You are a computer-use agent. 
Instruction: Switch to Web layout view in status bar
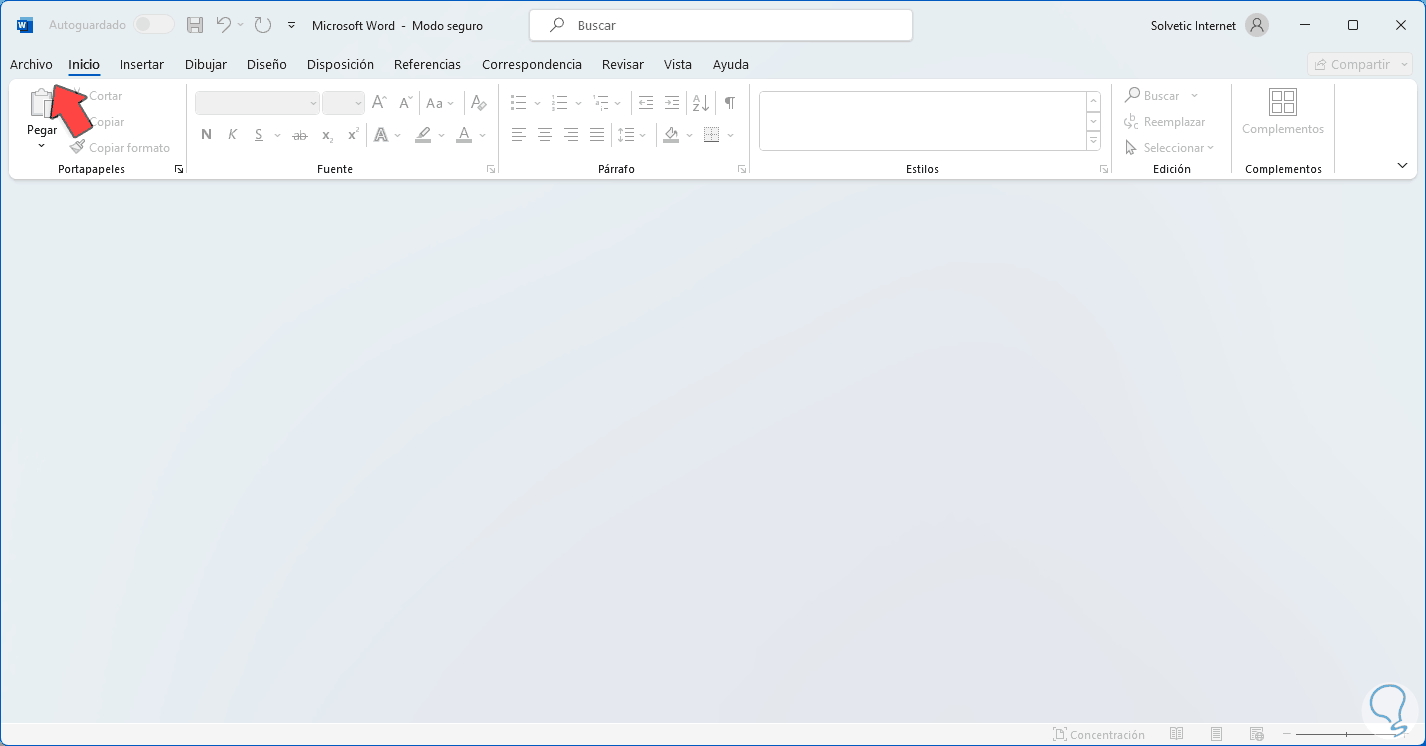point(1257,734)
